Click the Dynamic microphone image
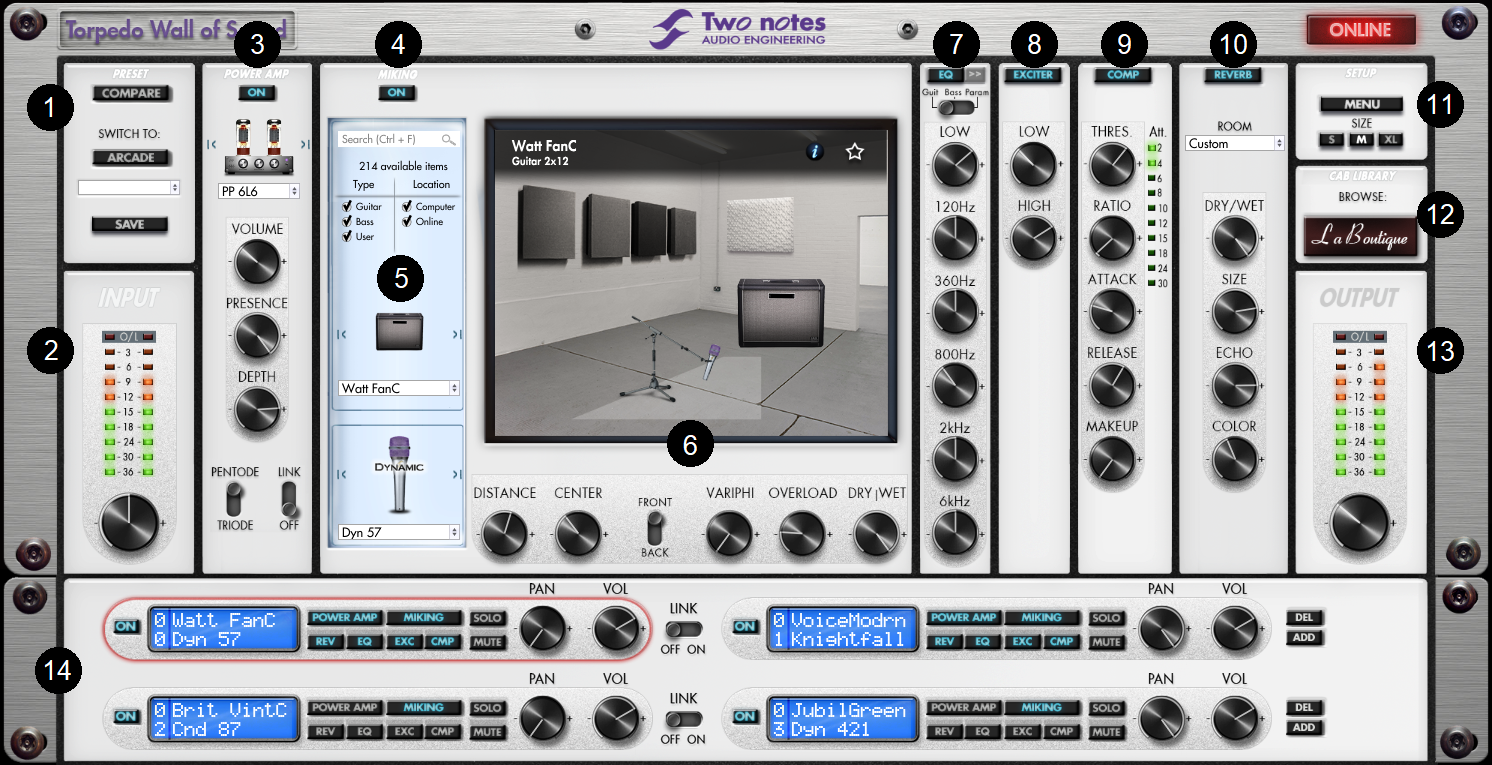Screen dimensions: 1492x765 [x=399, y=477]
